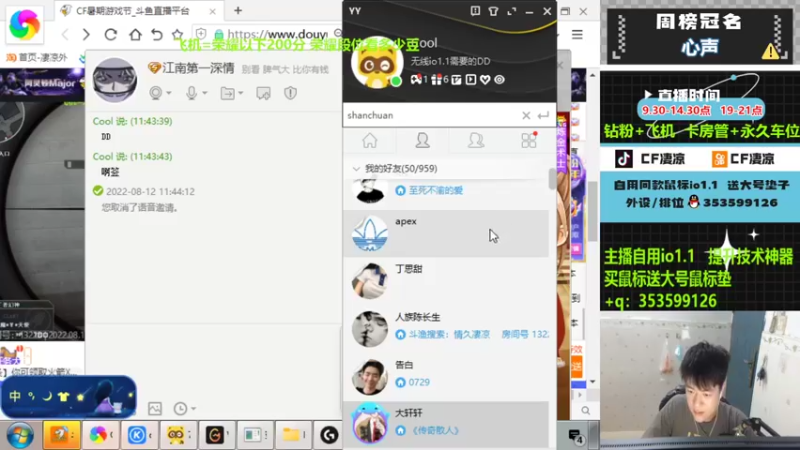
Task: Submit the YY search with the enter arrow
Action: (x=543, y=115)
